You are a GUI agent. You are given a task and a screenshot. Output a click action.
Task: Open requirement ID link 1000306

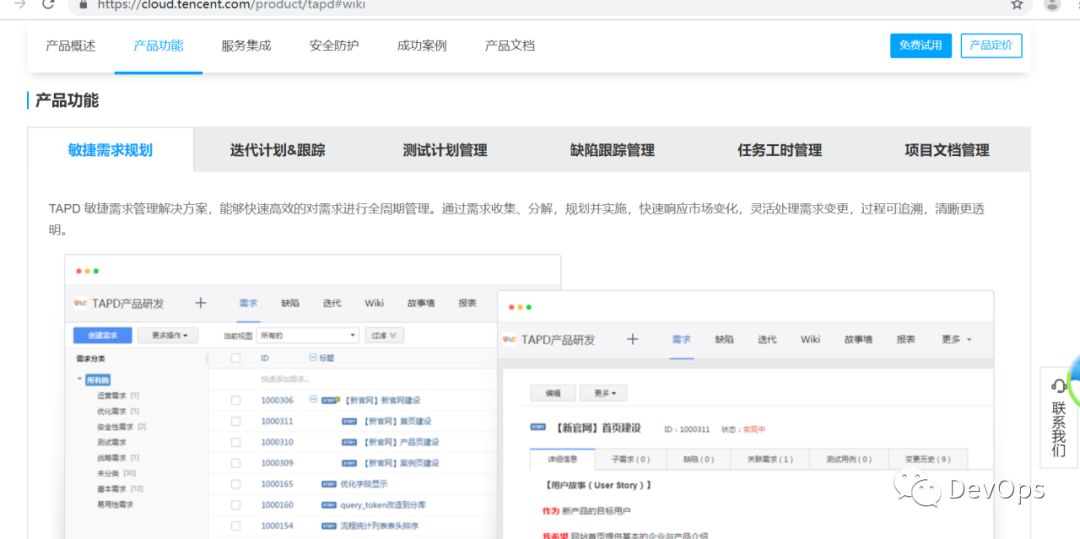(x=277, y=400)
